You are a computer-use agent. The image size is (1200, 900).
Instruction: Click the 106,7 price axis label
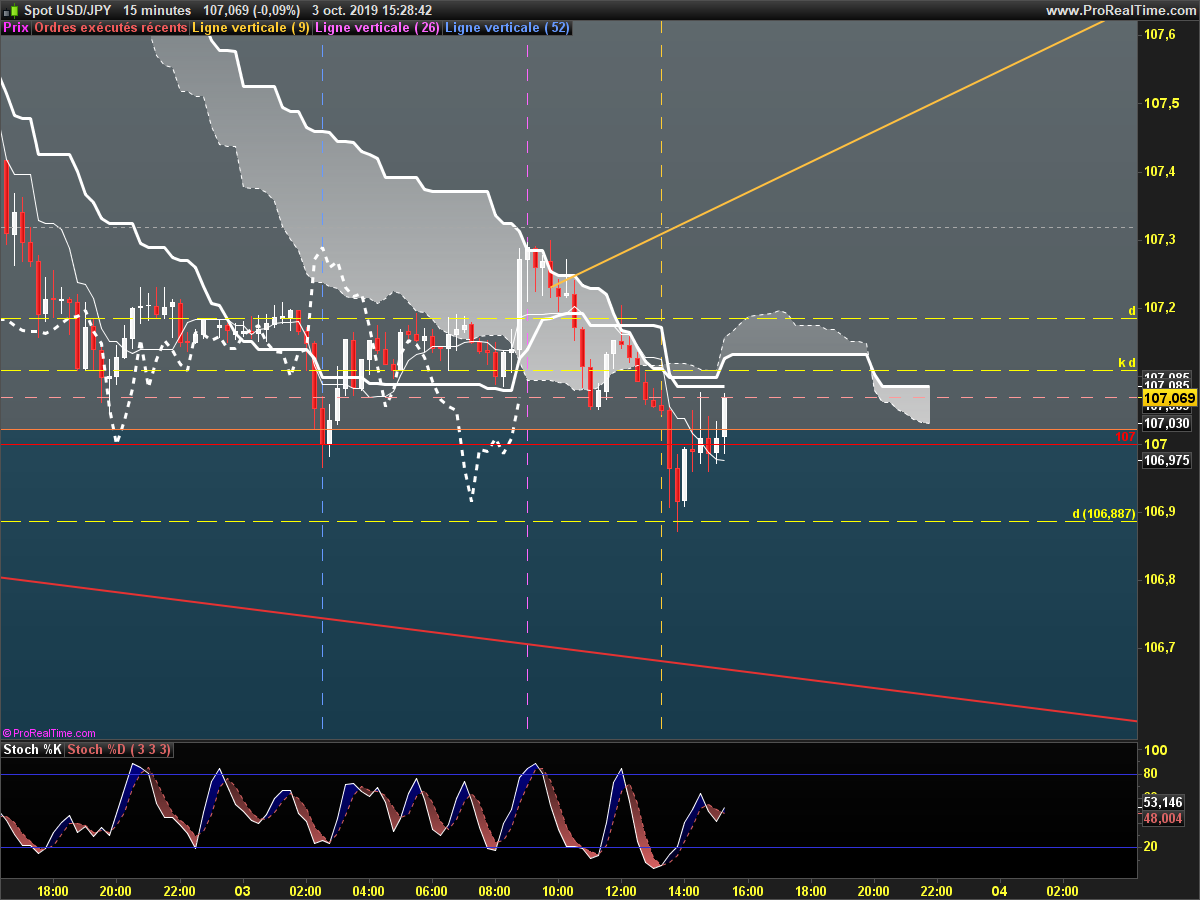[1158, 647]
